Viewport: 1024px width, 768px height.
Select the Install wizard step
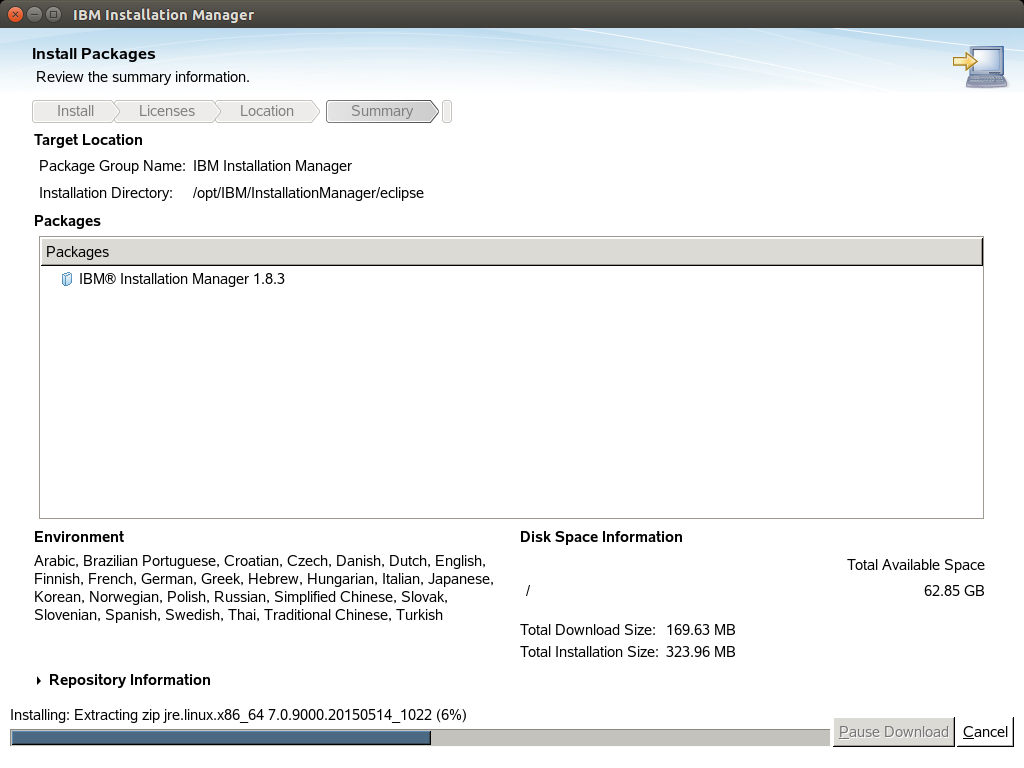tap(74, 111)
